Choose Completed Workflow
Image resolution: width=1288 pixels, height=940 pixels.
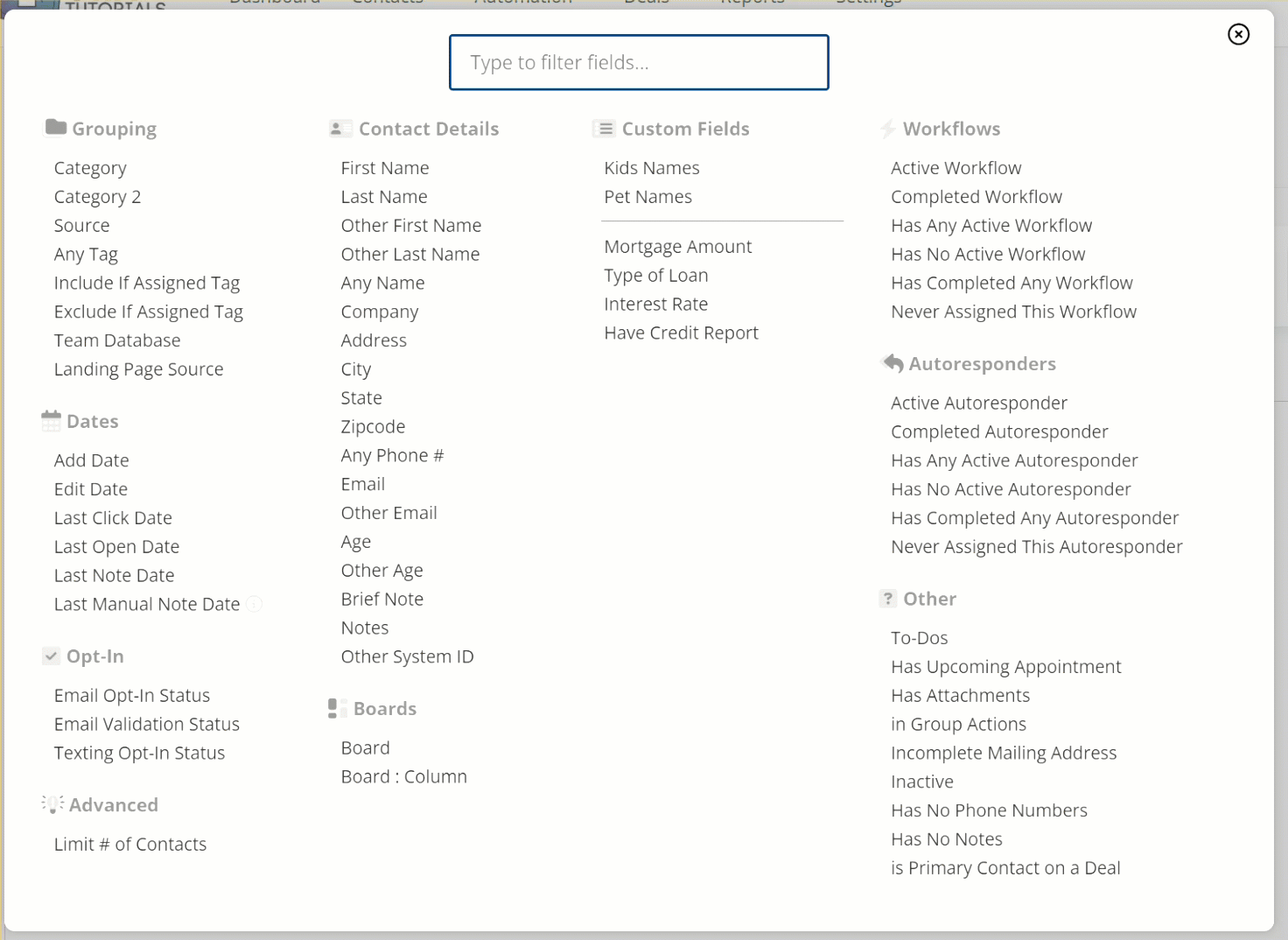pos(976,197)
